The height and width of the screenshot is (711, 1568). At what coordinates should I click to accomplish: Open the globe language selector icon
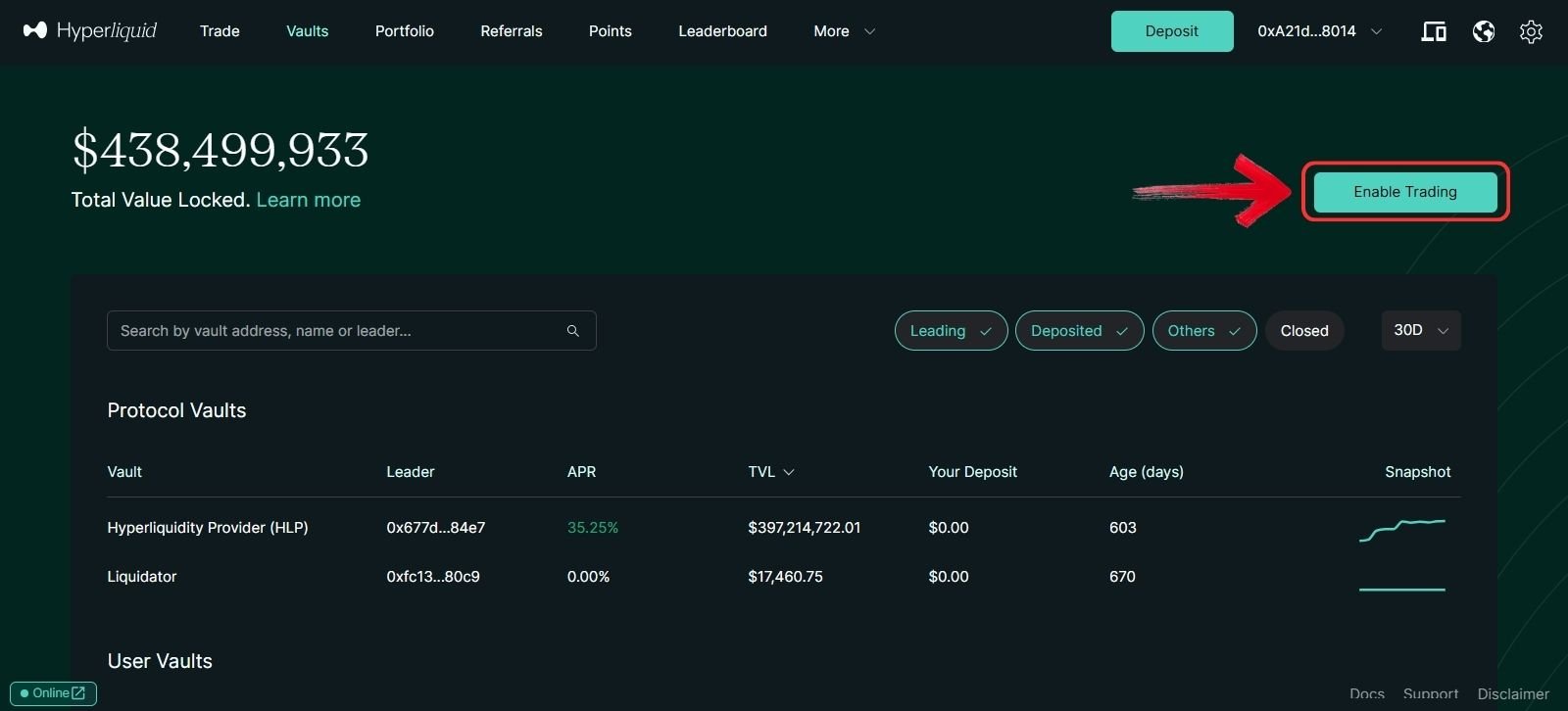pyautogui.click(x=1484, y=31)
